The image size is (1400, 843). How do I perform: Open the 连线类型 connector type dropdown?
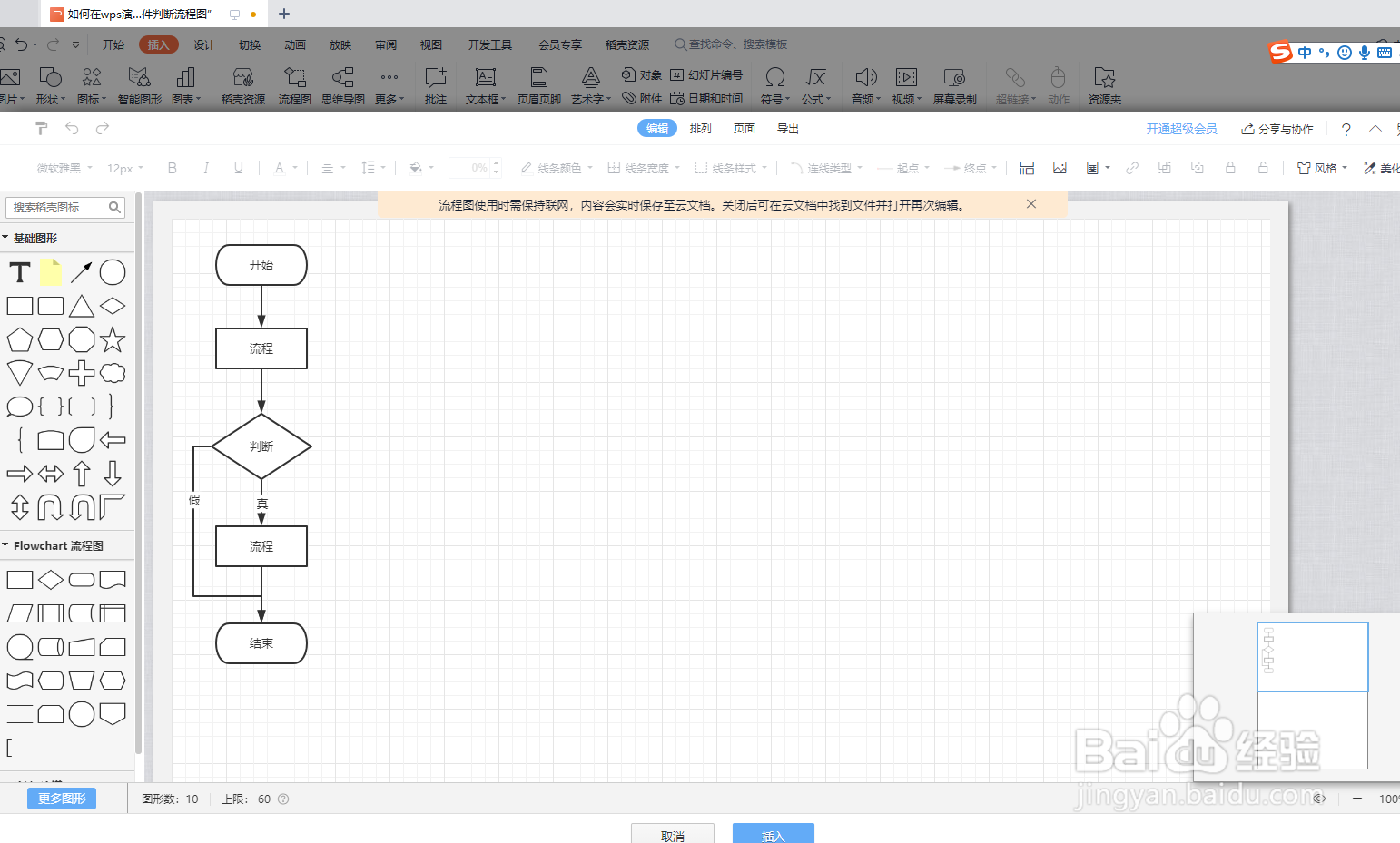tap(826, 168)
